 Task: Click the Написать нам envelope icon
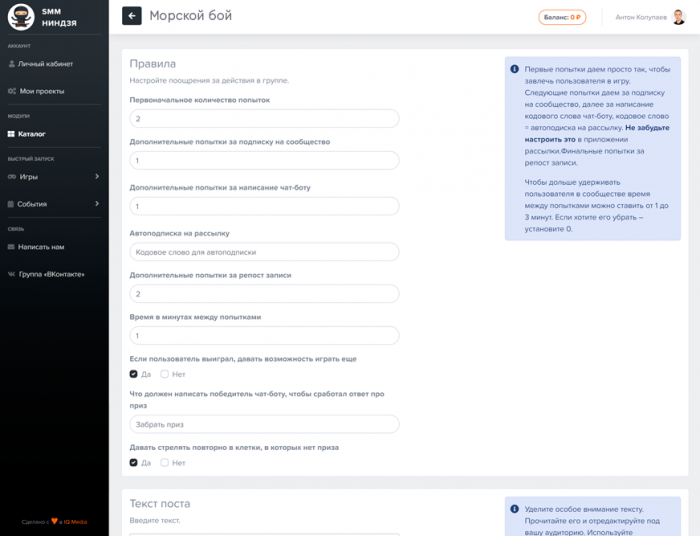click(x=11, y=246)
